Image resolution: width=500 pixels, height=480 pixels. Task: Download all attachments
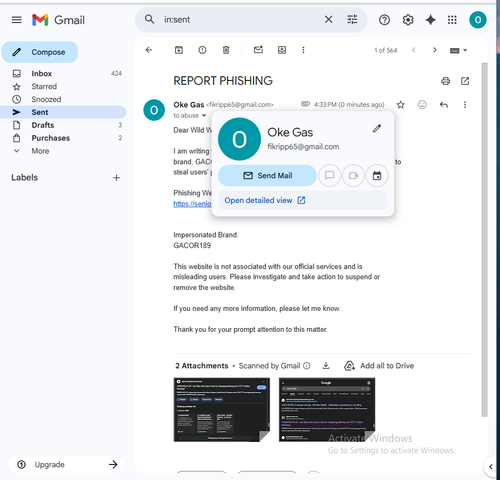(326, 366)
